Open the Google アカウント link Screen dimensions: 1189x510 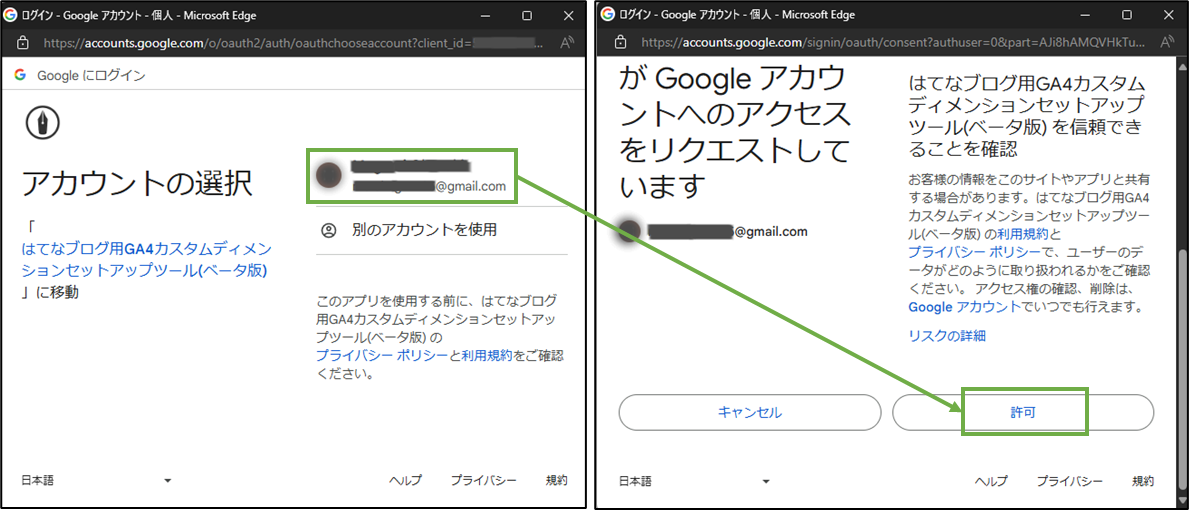[964, 307]
